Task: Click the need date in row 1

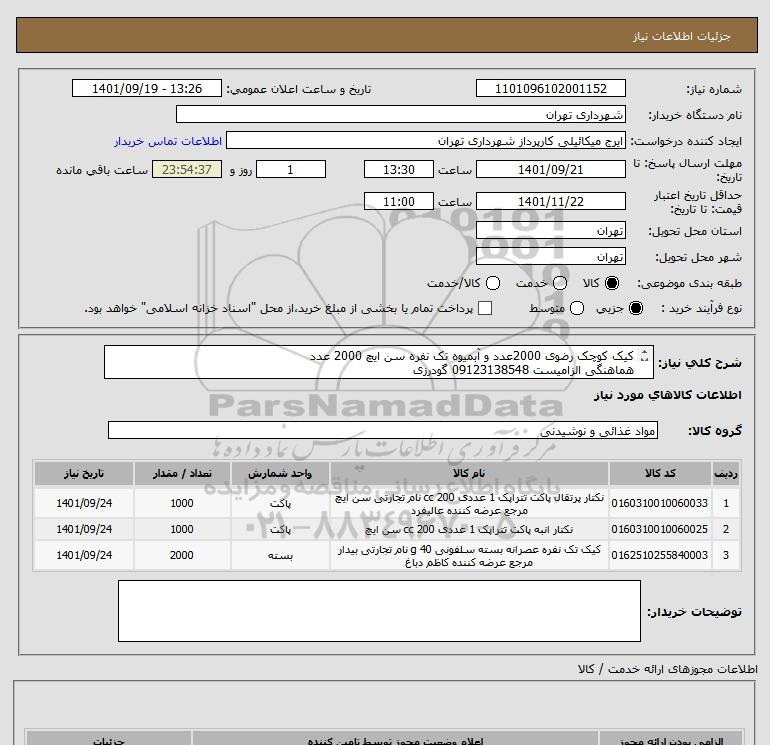Action: point(84,503)
